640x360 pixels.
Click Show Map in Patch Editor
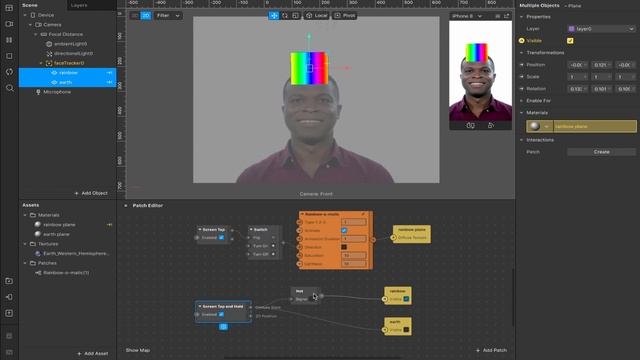[138, 350]
